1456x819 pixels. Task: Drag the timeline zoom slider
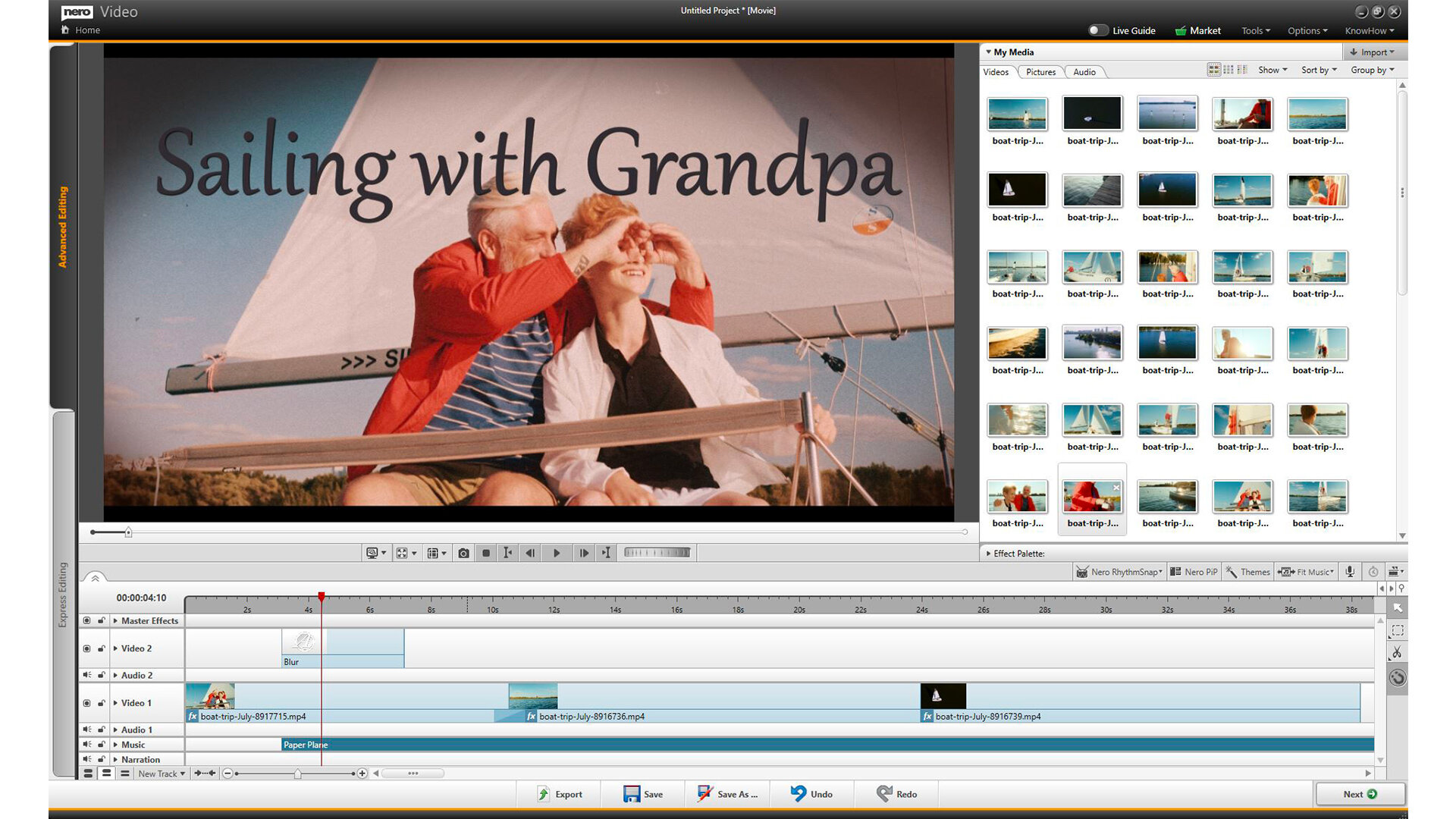click(x=298, y=773)
